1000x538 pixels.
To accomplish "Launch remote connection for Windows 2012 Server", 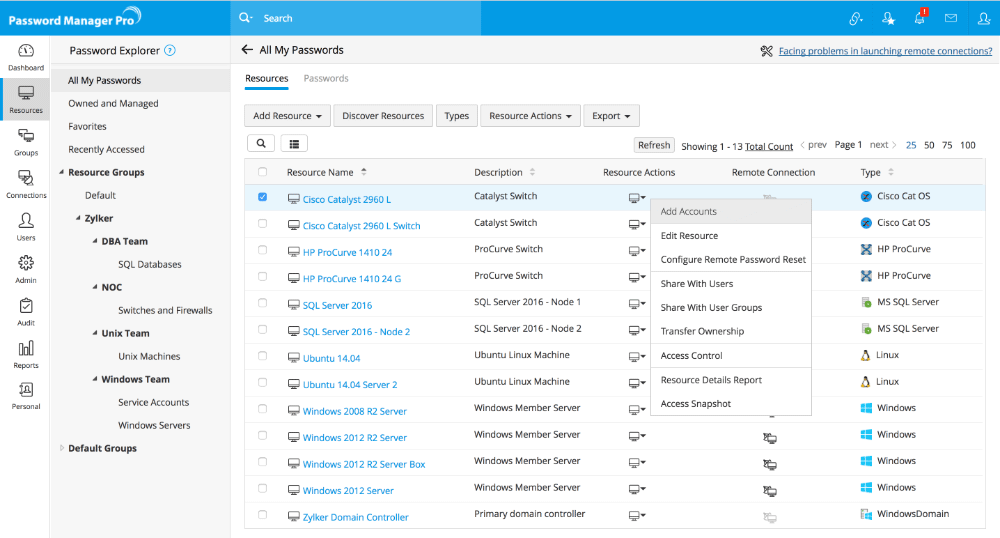I will [x=769, y=489].
